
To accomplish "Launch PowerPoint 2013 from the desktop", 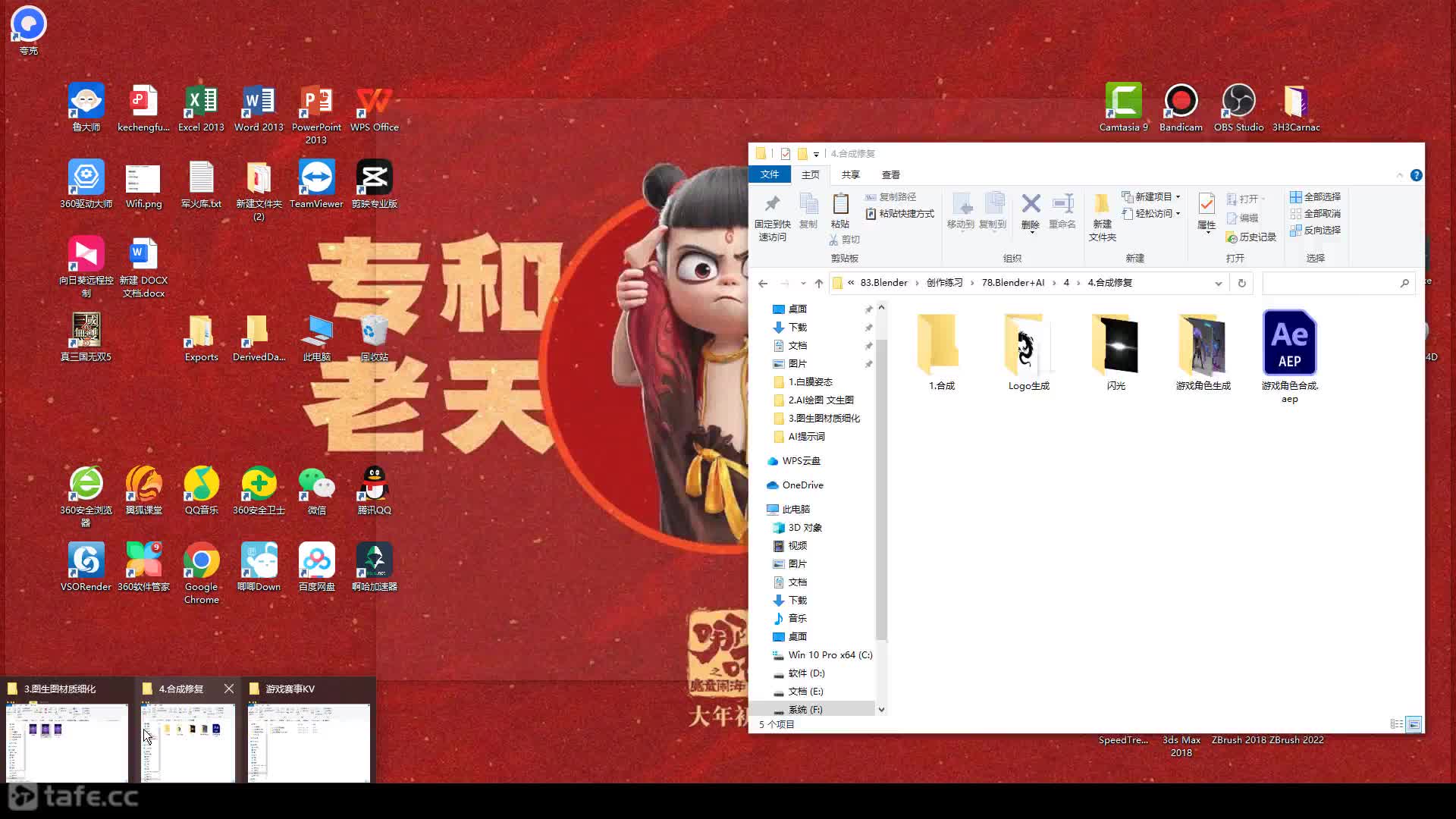I will [x=316, y=113].
